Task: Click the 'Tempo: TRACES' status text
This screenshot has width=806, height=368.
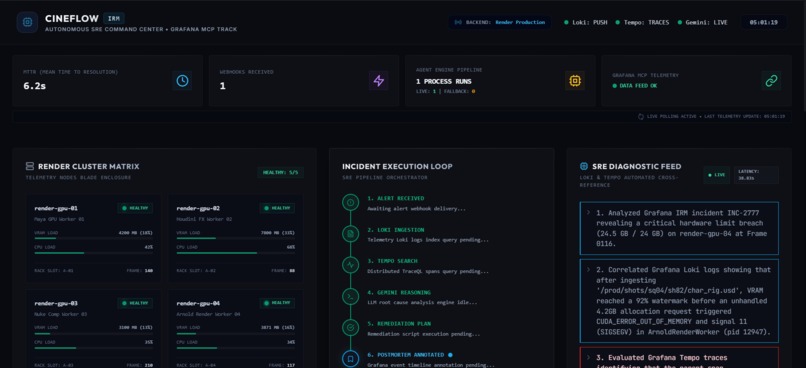Action: coord(646,23)
